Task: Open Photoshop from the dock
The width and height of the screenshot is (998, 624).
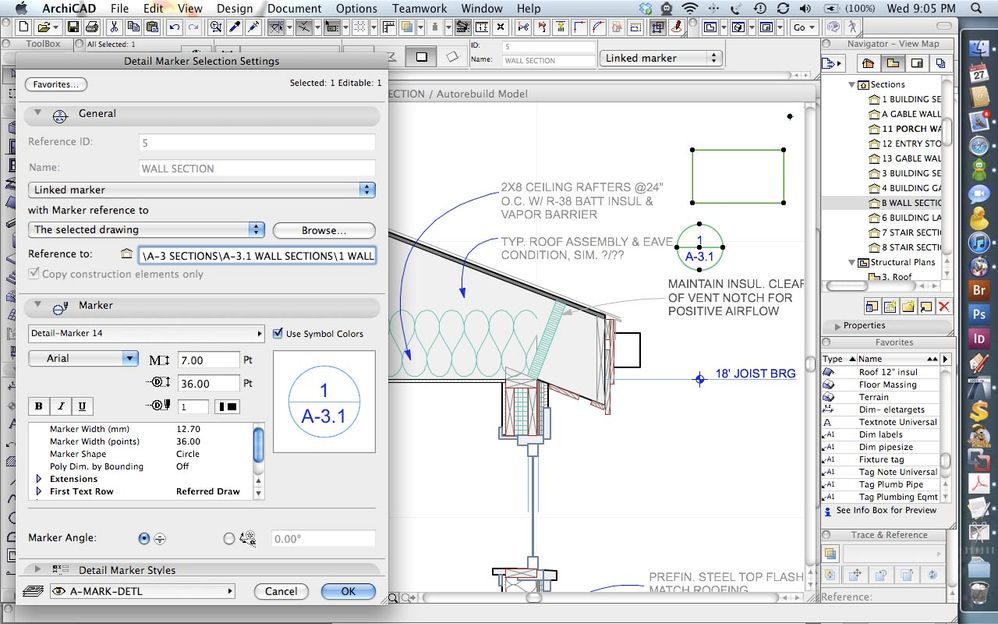Action: 979,314
